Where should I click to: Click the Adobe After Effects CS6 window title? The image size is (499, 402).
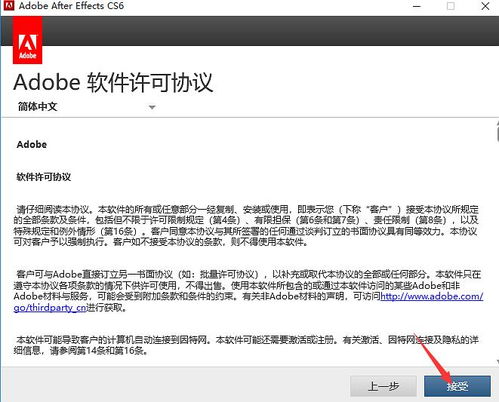point(71,6)
